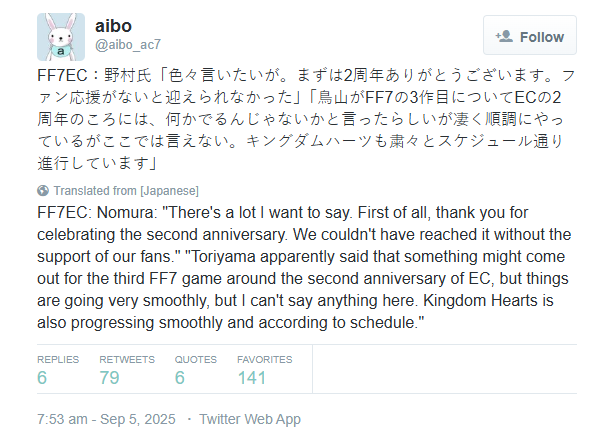View the 79 retweets count
The width and height of the screenshot is (609, 432).
point(112,378)
